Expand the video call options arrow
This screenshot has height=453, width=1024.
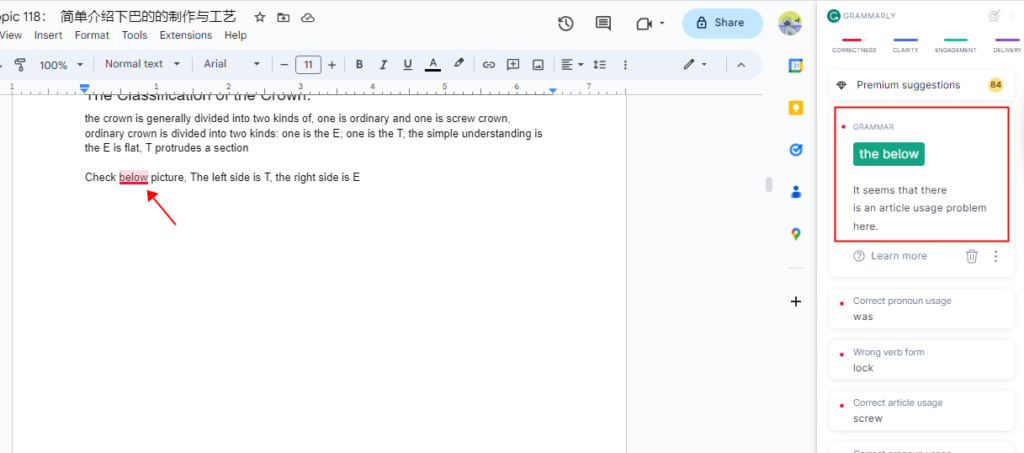coord(662,23)
